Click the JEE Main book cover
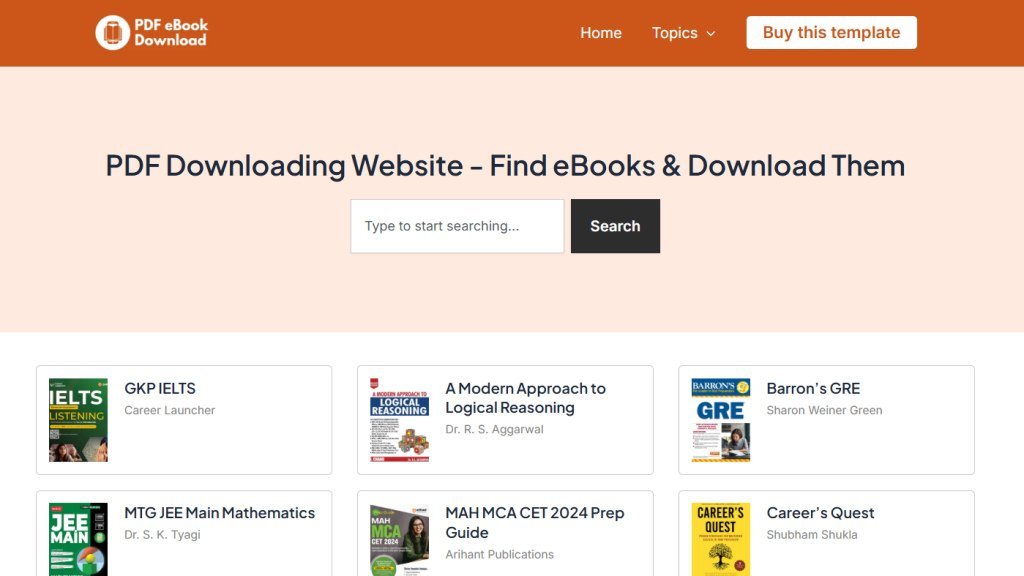Screen dimensions: 1024x576 click(78, 540)
